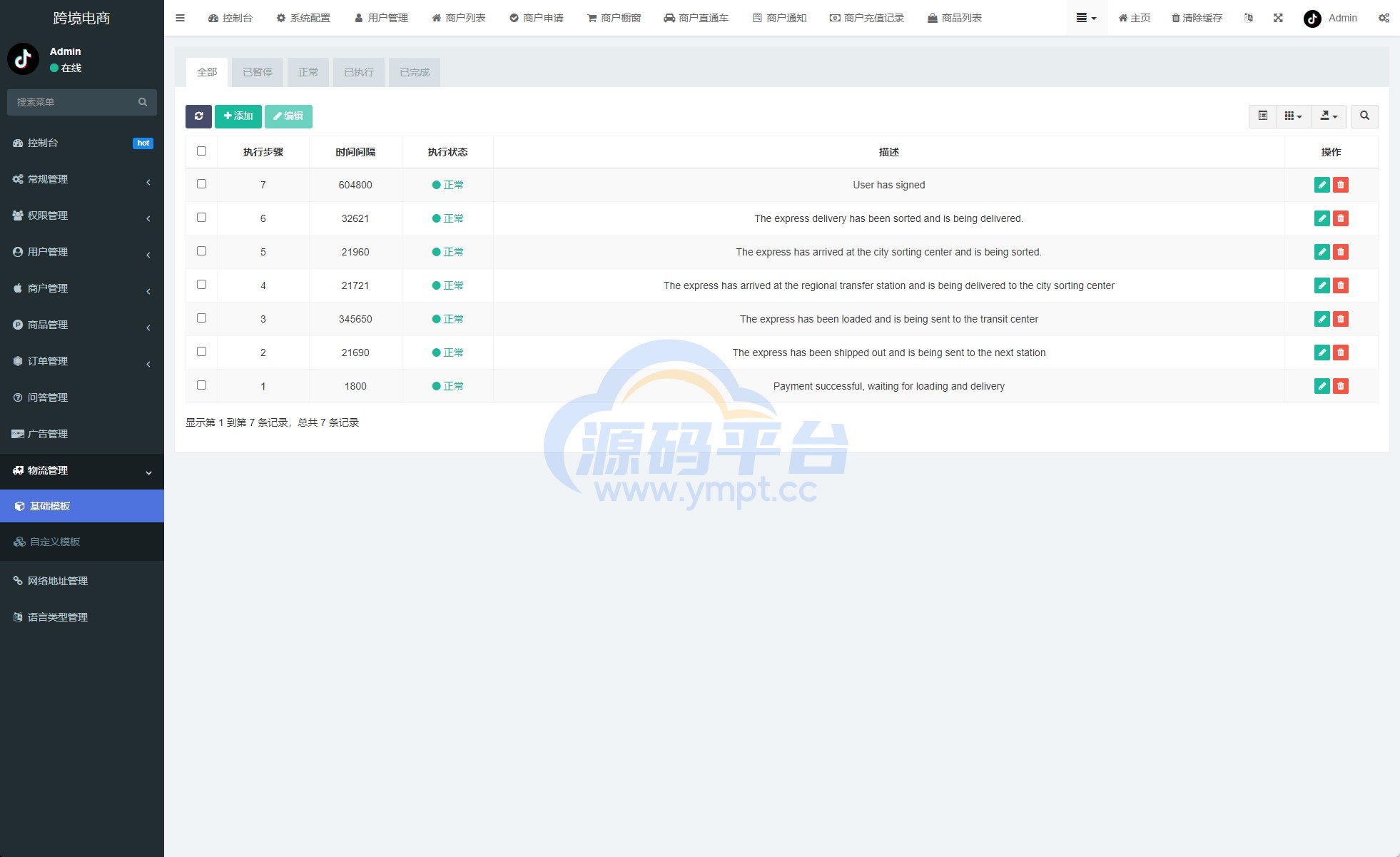This screenshot has width=1400, height=857.
Task: Switch to the 已暂停 tab
Action: tap(258, 73)
